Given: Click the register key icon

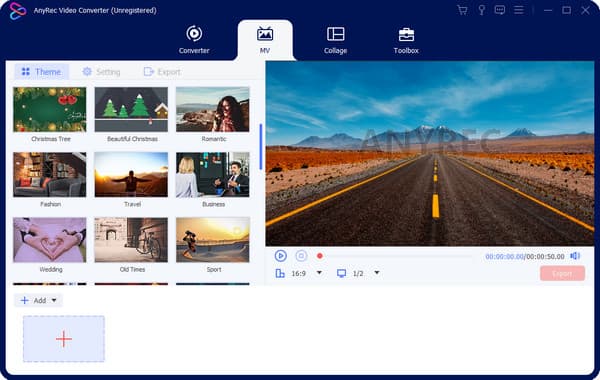Looking at the screenshot, I should click(x=481, y=10).
